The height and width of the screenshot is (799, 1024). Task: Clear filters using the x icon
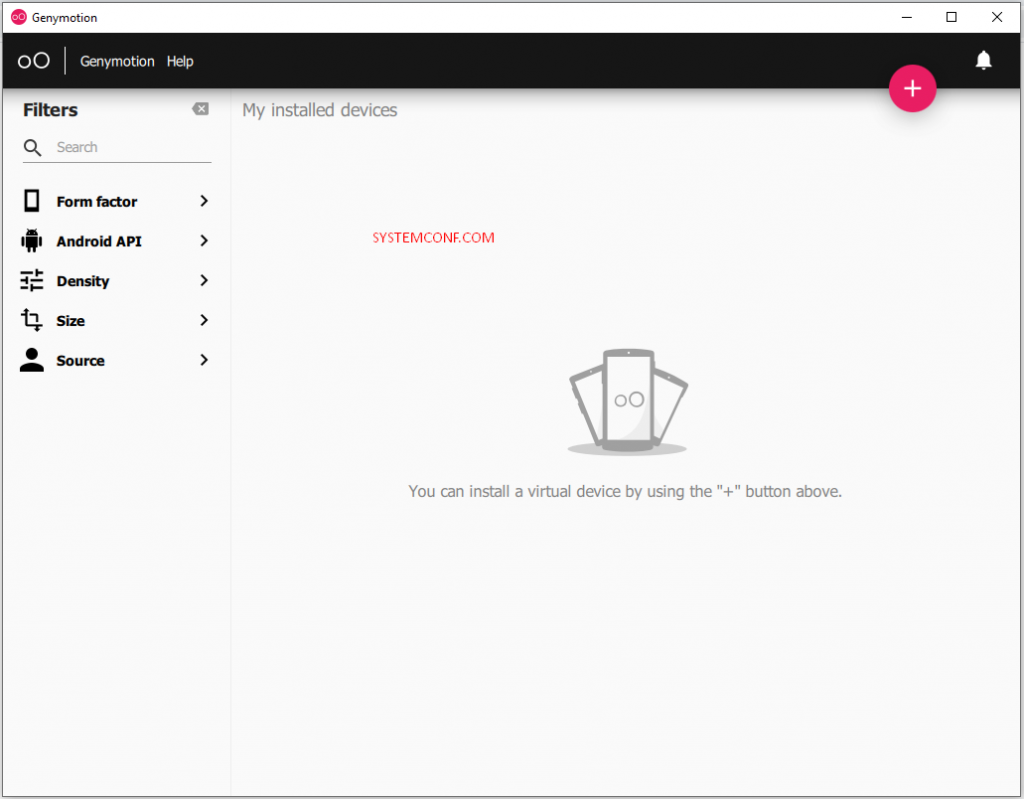(x=201, y=108)
